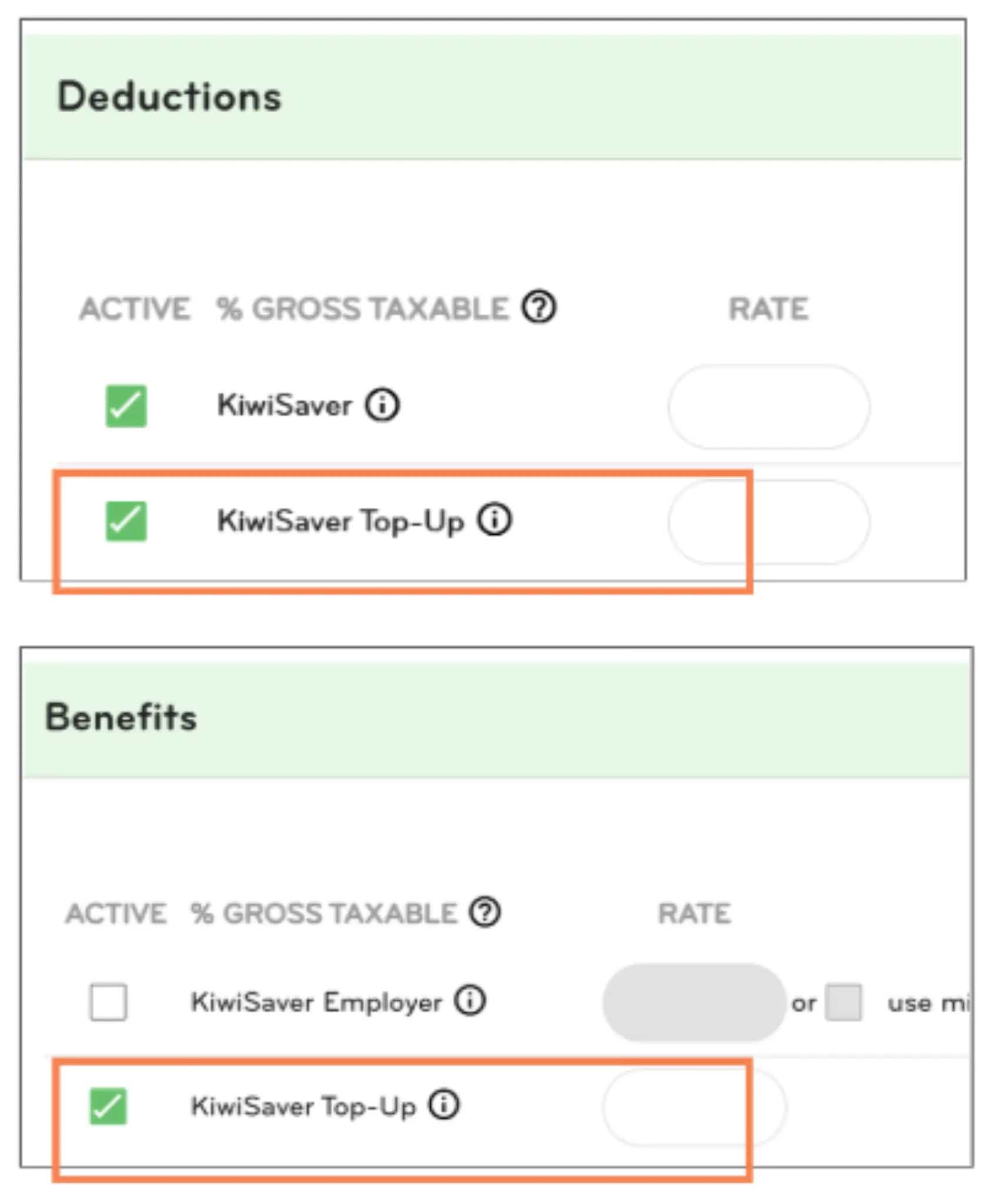Click the ACTIVE column heading in Benefits
This screenshot has width=990, height=1204.
click(116, 914)
